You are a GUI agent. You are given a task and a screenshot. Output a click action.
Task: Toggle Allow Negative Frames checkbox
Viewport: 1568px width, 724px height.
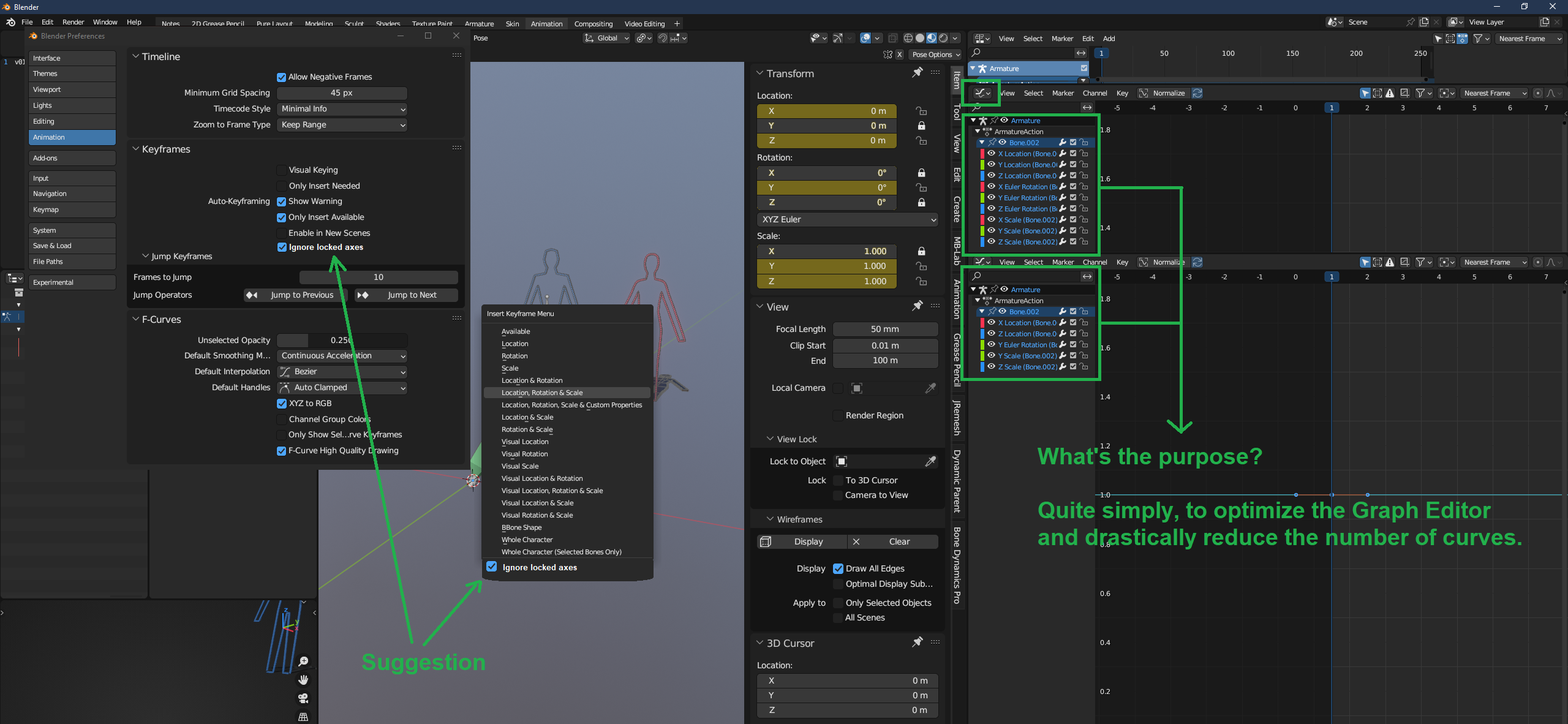[x=282, y=77]
